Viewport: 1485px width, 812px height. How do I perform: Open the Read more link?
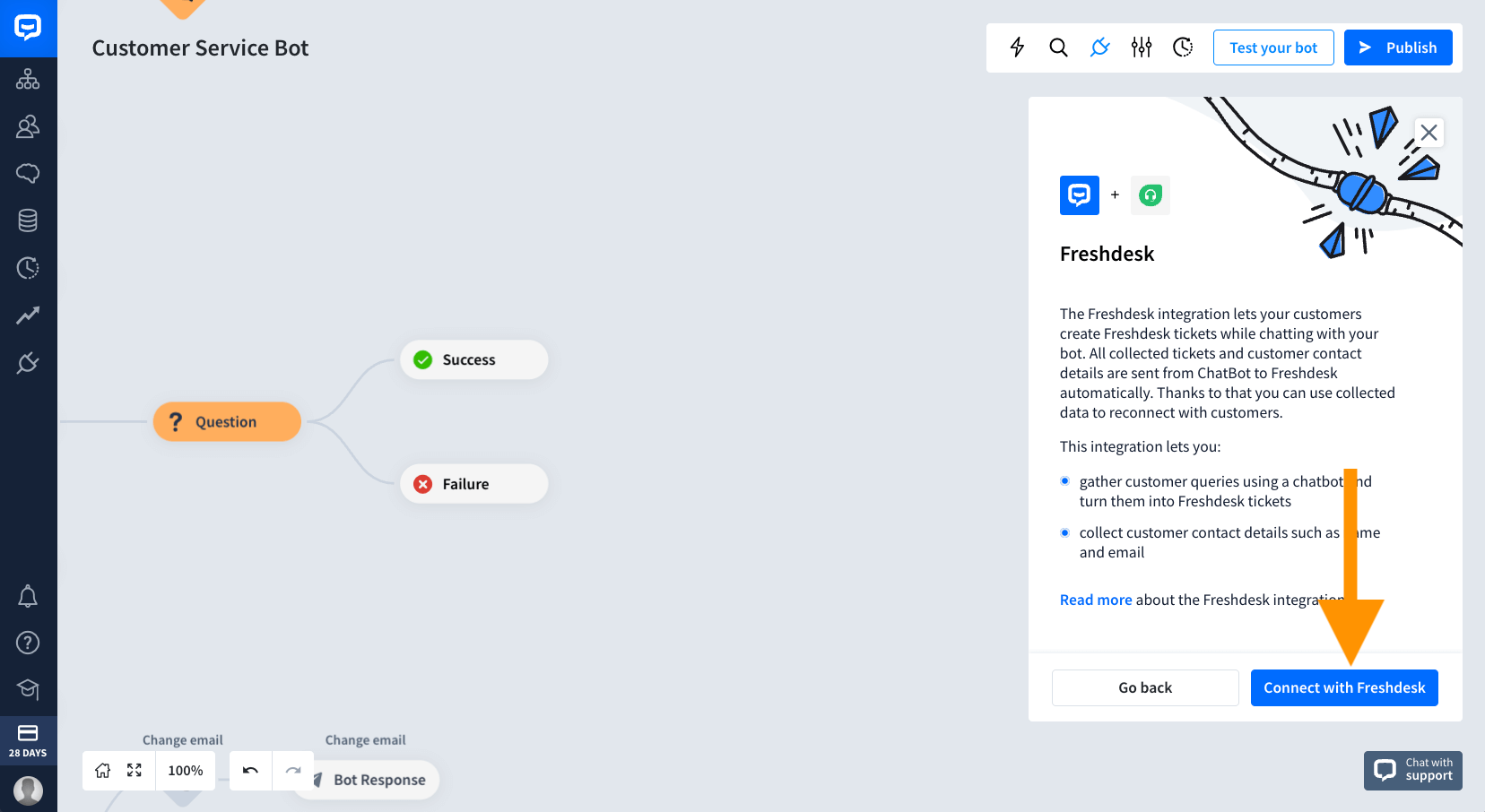pos(1096,600)
